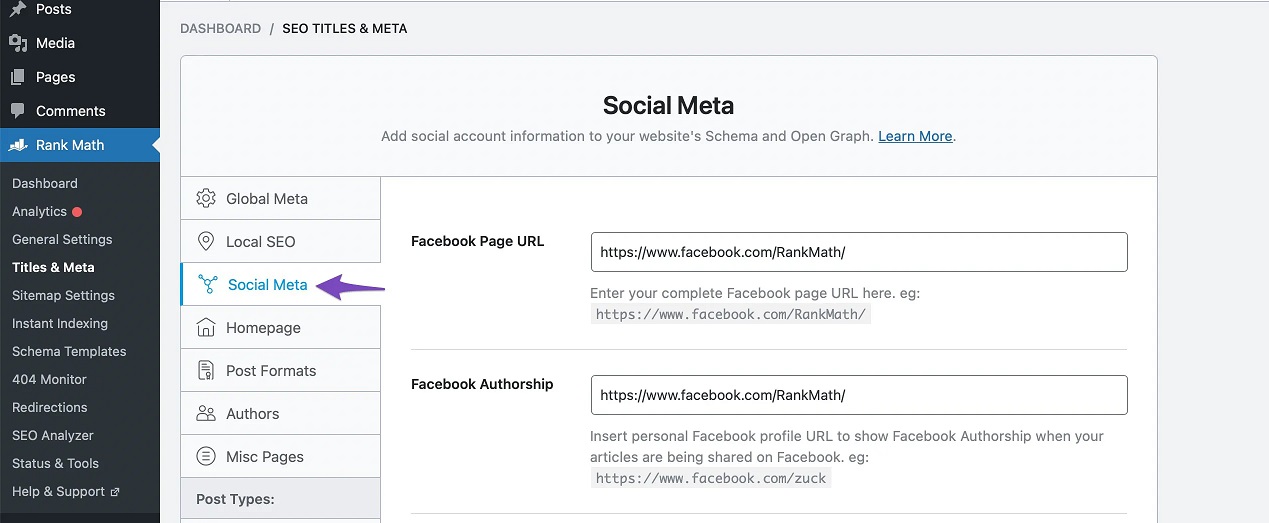Click the Pages icon in the sidebar

click(18, 77)
